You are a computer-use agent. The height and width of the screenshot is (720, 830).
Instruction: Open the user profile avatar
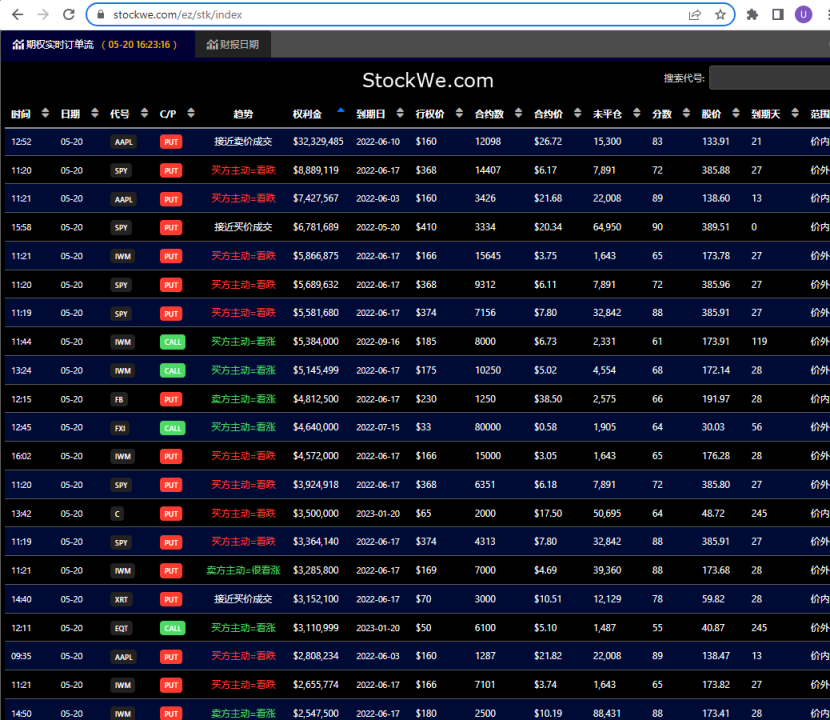pos(804,15)
